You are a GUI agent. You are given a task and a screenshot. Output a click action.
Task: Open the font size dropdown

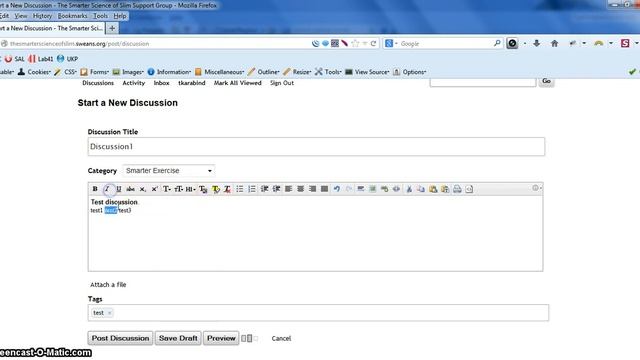click(178, 189)
